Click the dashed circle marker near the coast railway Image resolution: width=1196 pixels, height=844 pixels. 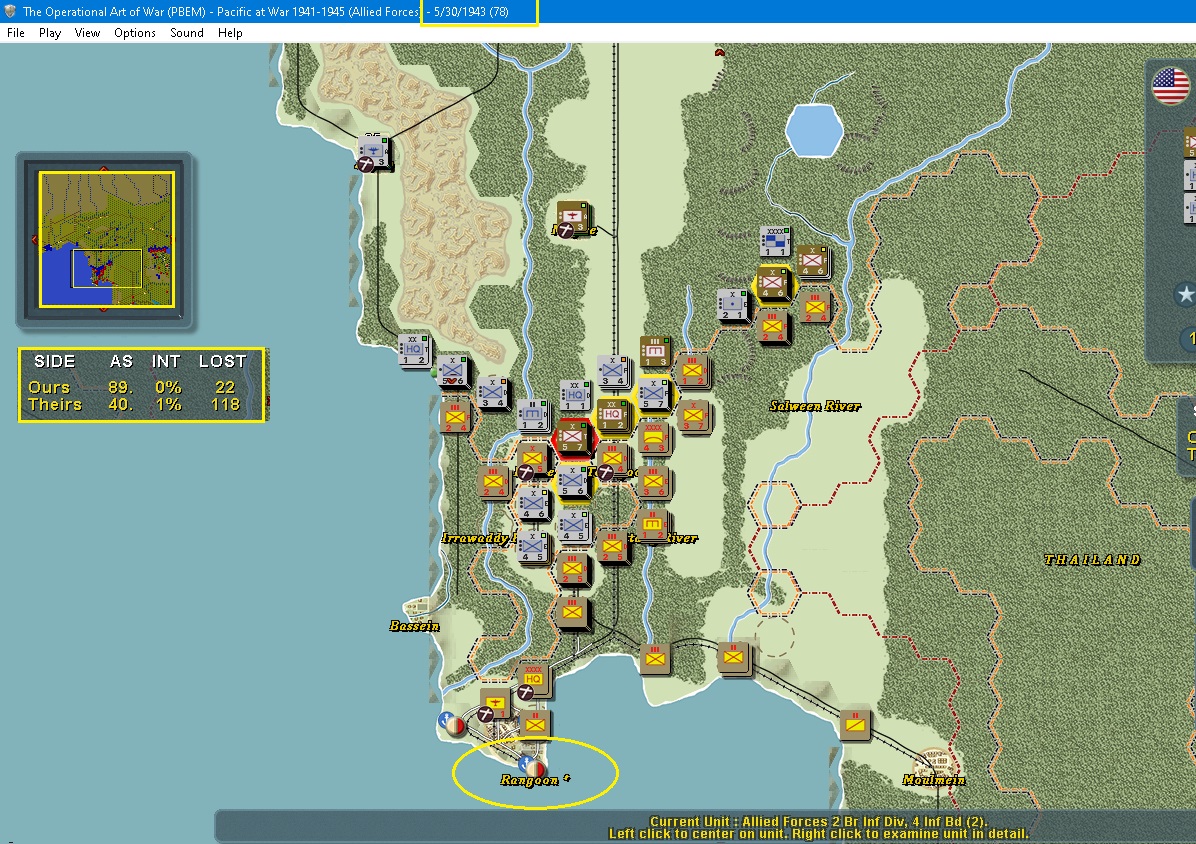click(x=775, y=637)
